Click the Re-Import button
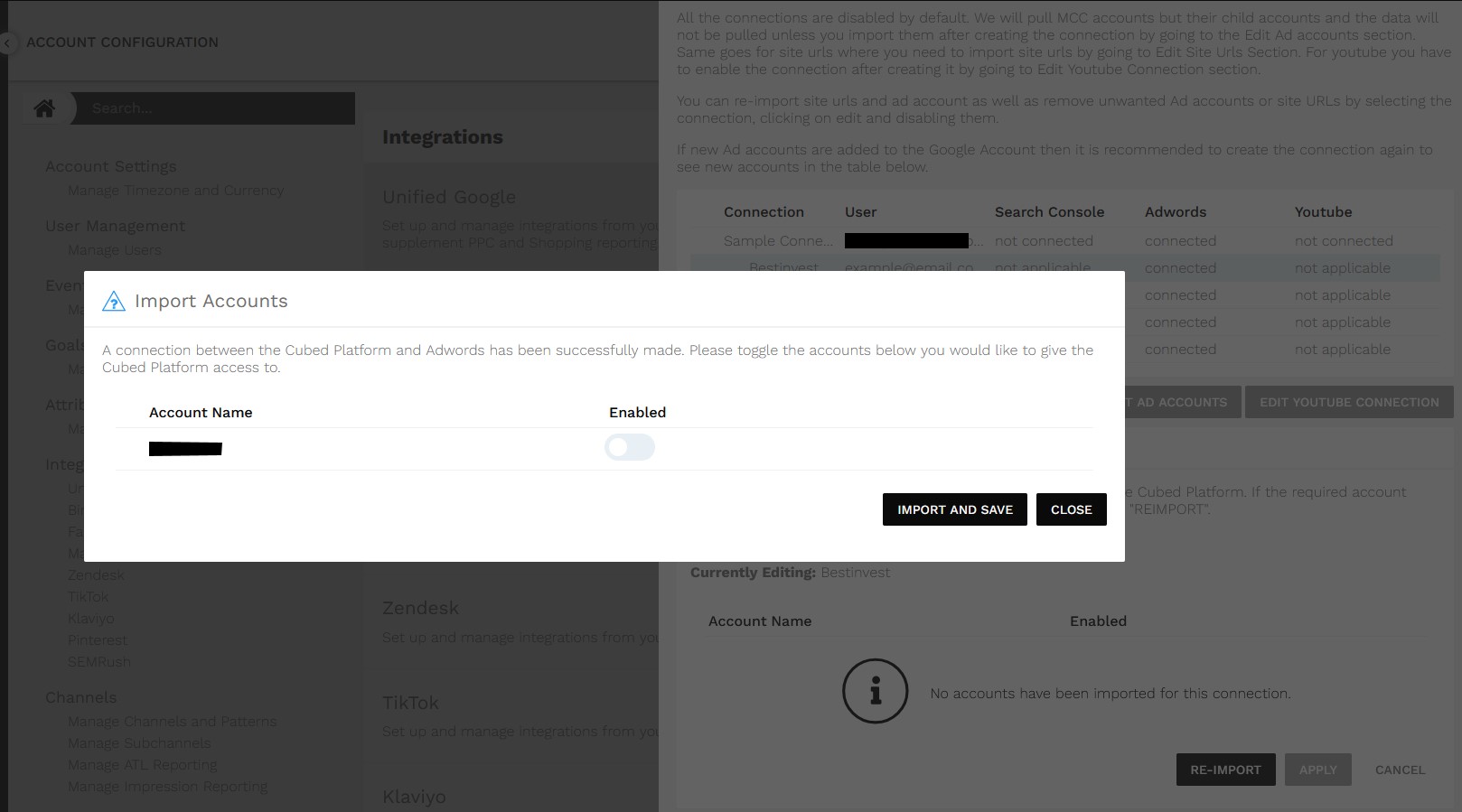Screen dimensions: 1462x812 click(x=1225, y=770)
